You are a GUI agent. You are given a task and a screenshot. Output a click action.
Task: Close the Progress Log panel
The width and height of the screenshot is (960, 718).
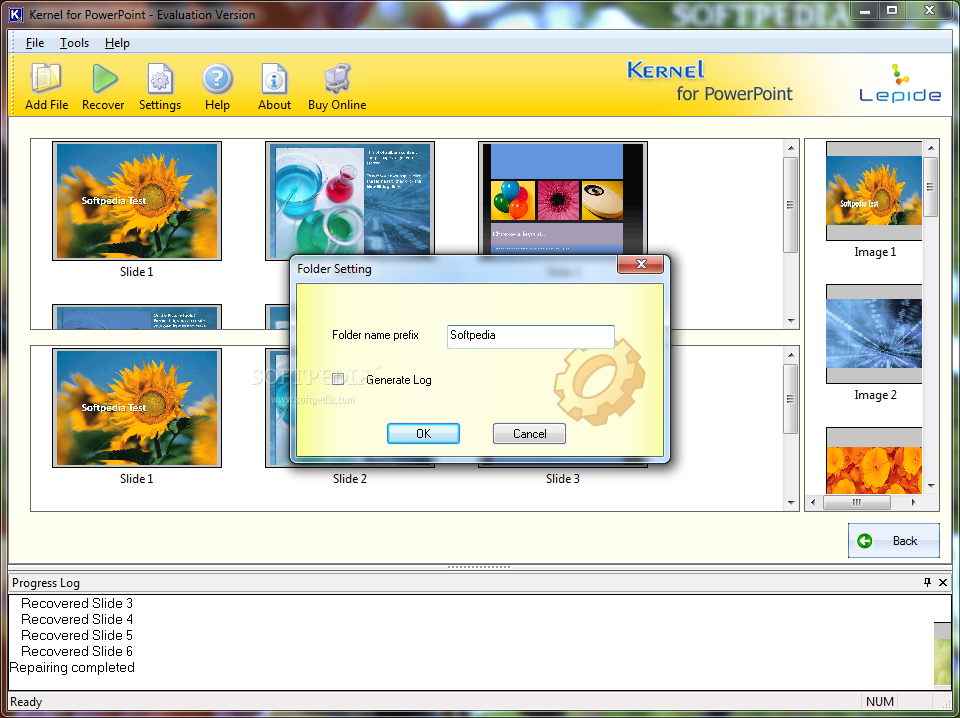943,582
